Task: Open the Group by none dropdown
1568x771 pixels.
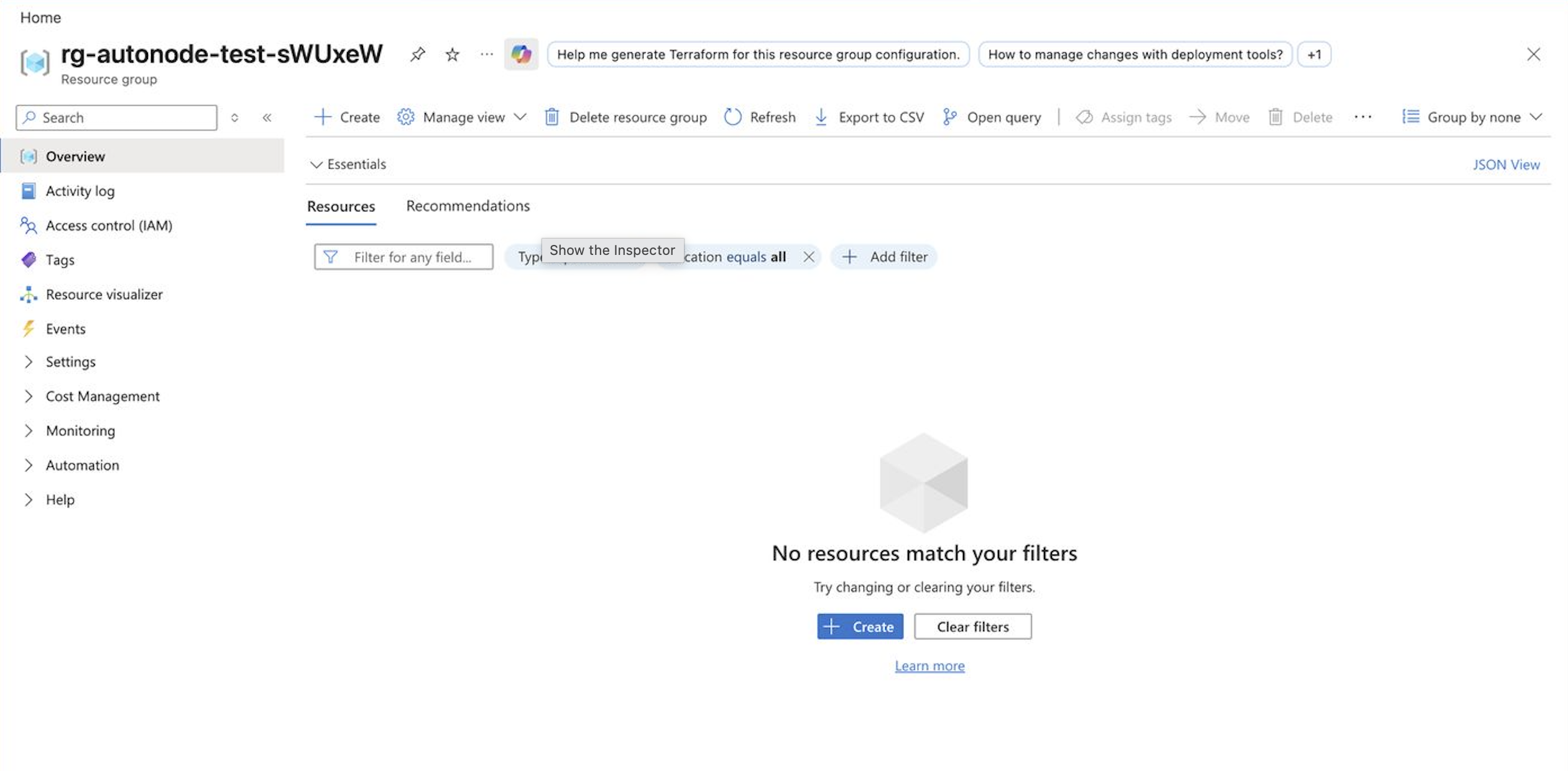Action: click(x=1472, y=117)
